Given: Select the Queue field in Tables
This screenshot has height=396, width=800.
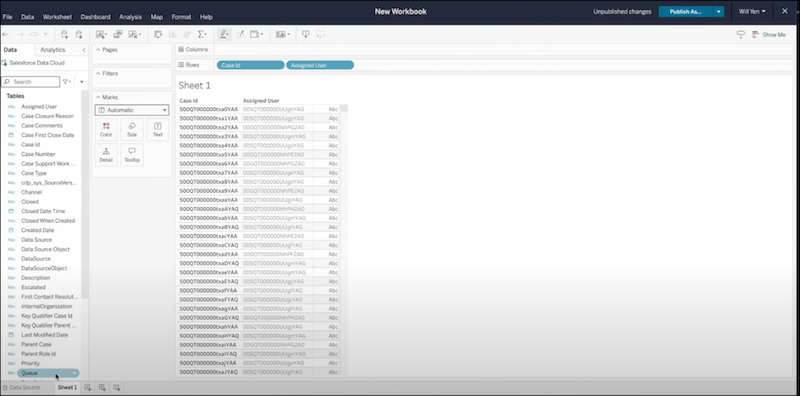Looking at the screenshot, I should 48,373.
